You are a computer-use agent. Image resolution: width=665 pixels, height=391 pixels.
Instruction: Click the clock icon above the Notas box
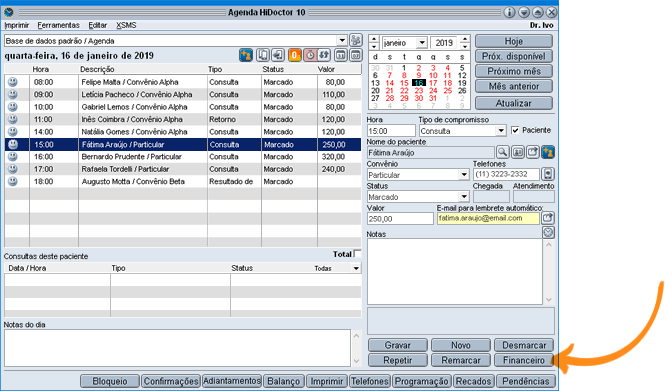[x=548, y=232]
